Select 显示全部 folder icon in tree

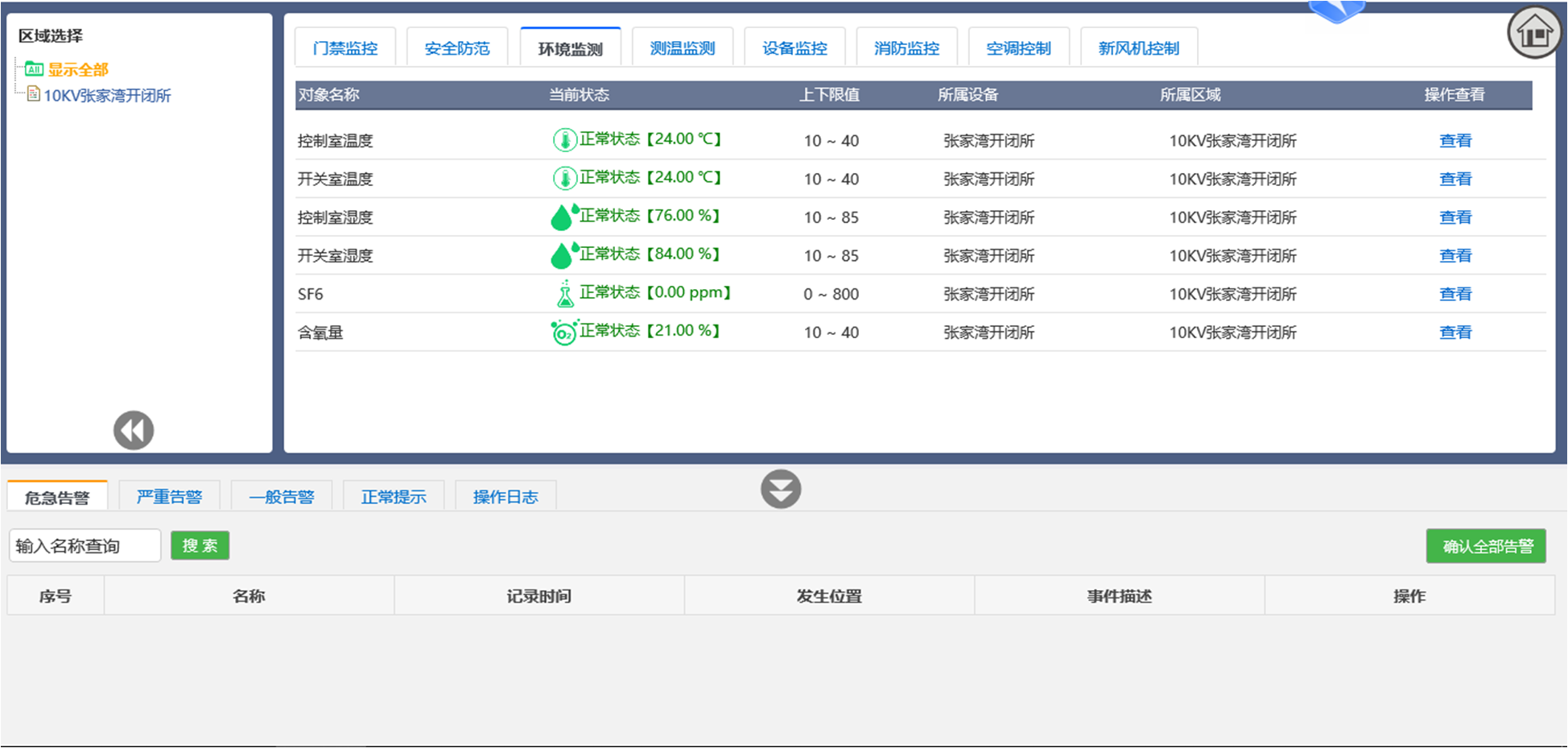click(x=34, y=68)
